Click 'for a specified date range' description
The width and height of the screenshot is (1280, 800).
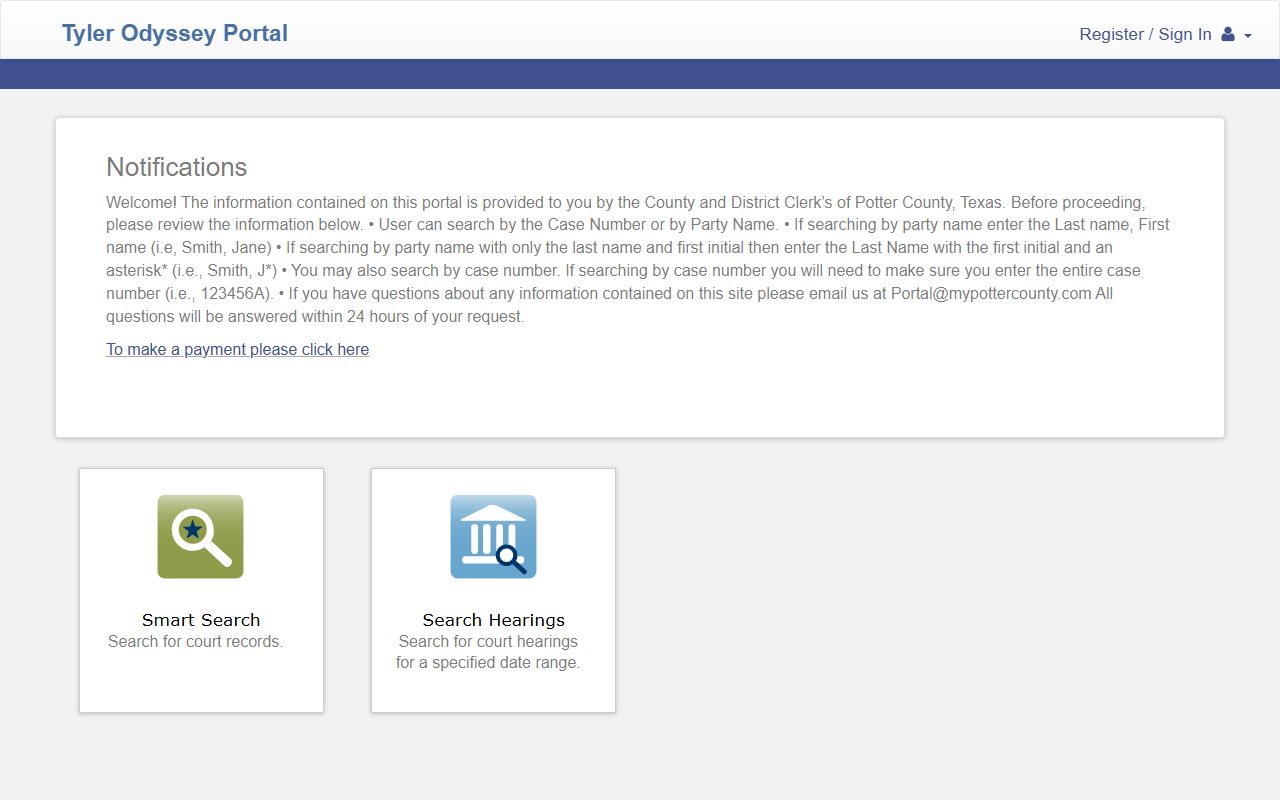click(x=488, y=662)
